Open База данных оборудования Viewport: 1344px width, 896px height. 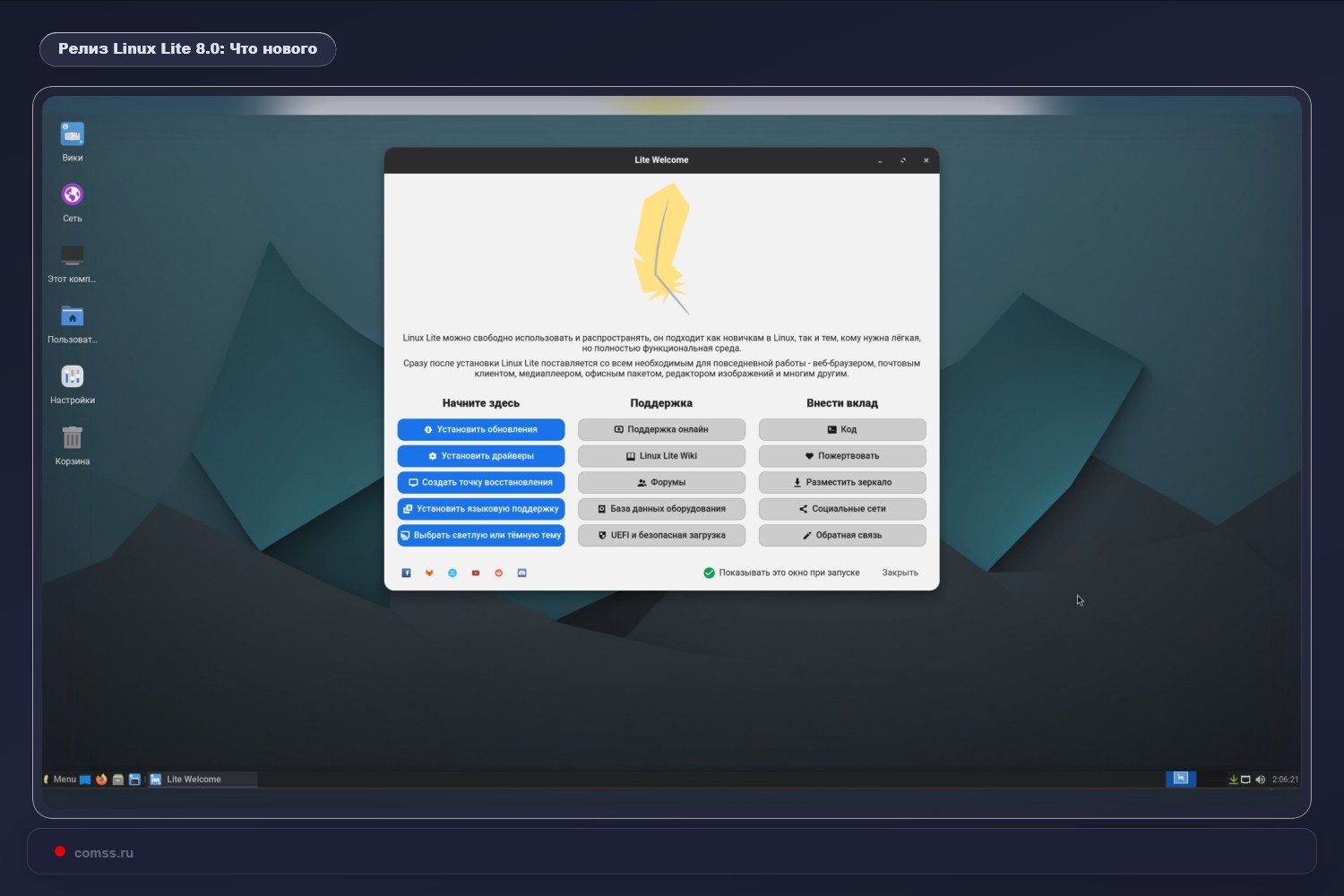point(661,509)
